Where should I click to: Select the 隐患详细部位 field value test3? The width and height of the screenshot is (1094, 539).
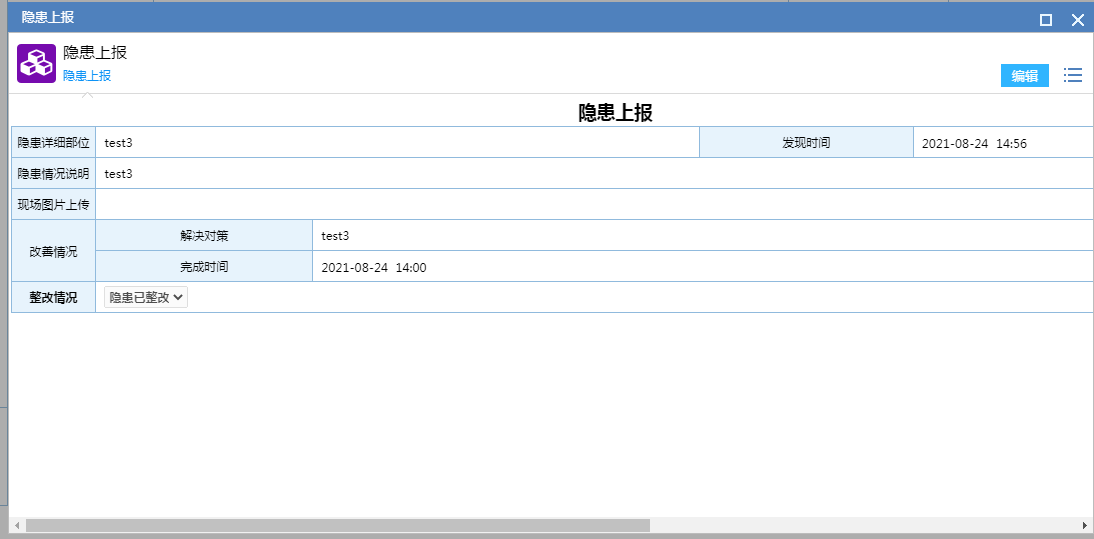pos(119,143)
